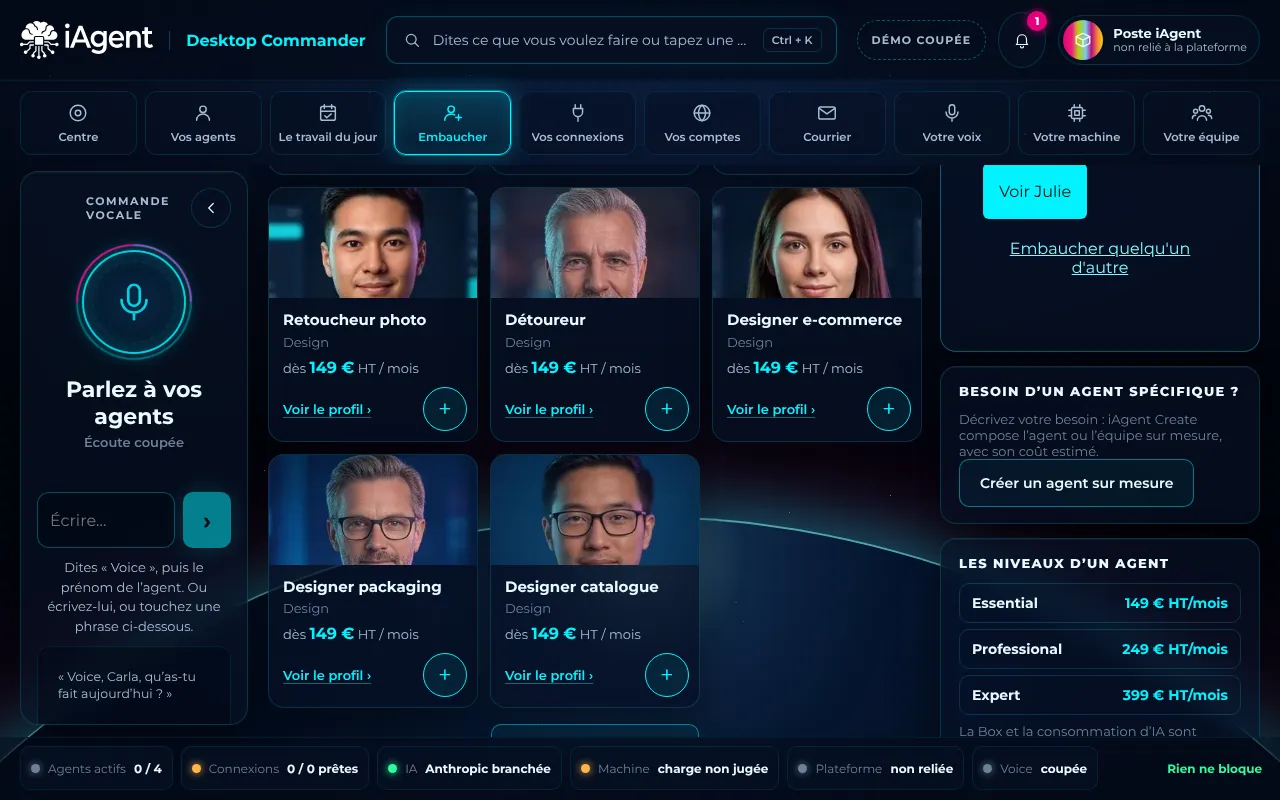The height and width of the screenshot is (800, 1280).
Task: View Designer e-commerce profile link
Action: pyautogui.click(x=771, y=409)
